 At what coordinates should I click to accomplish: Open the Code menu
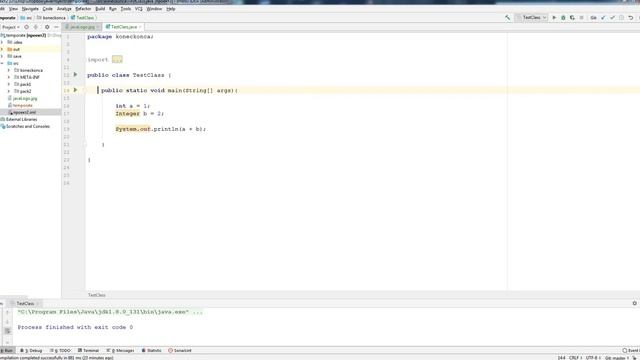point(48,9)
